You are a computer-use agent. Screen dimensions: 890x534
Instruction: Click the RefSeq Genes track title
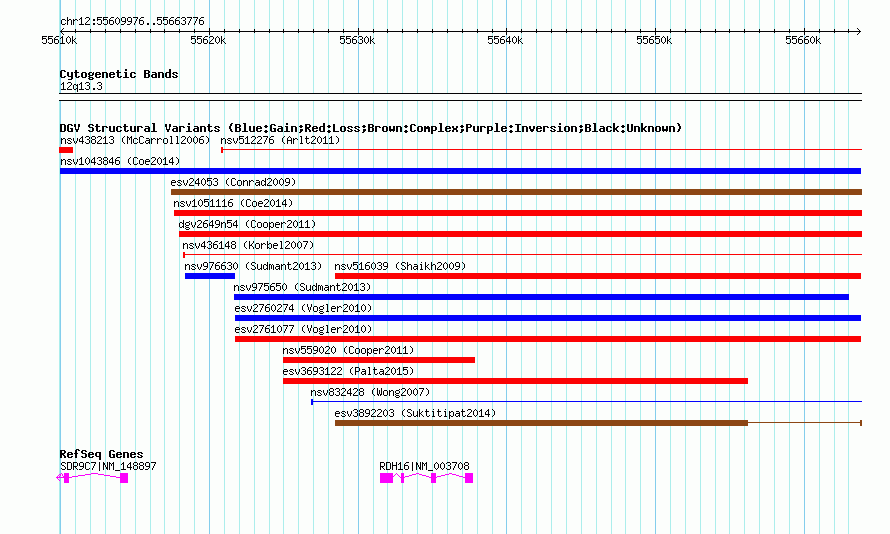point(102,454)
